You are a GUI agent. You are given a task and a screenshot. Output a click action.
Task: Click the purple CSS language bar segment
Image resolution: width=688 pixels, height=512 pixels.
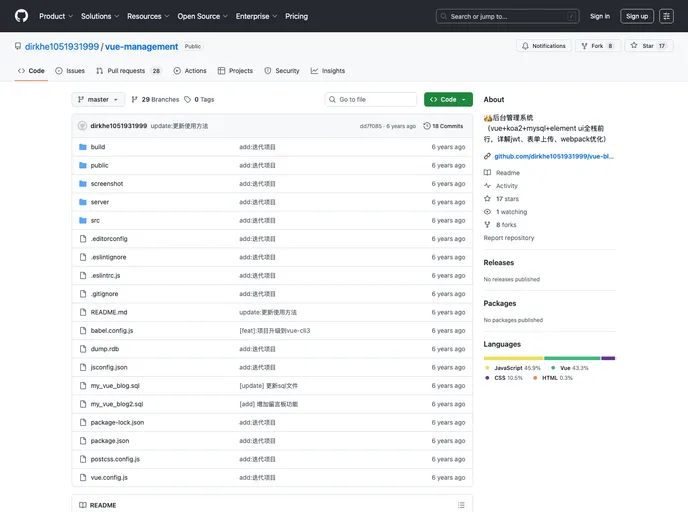(x=608, y=358)
